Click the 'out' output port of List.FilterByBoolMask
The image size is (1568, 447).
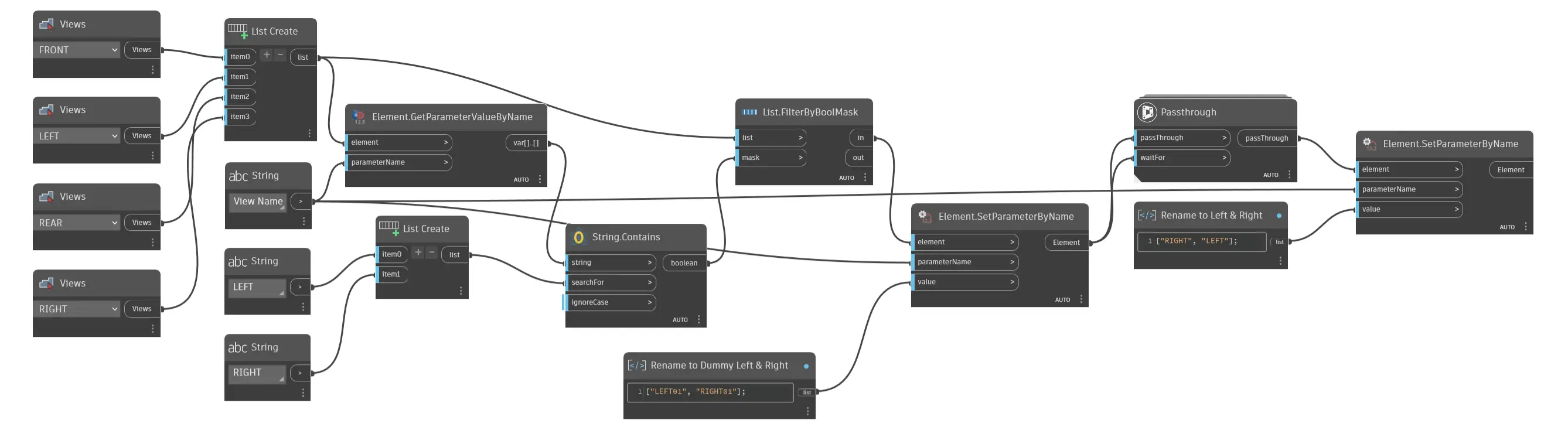tap(859, 158)
